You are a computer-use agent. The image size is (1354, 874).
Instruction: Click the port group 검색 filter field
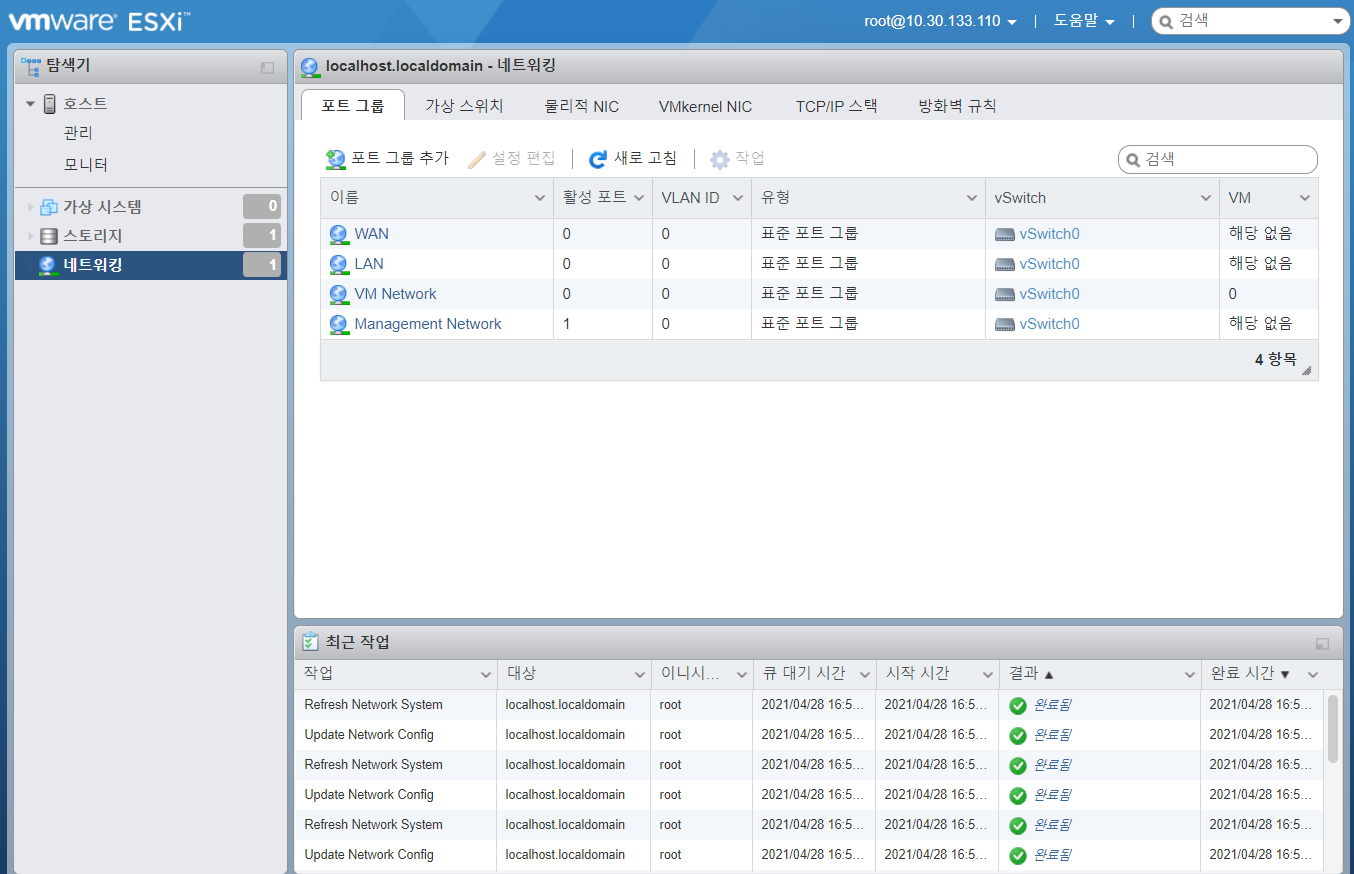(1217, 159)
